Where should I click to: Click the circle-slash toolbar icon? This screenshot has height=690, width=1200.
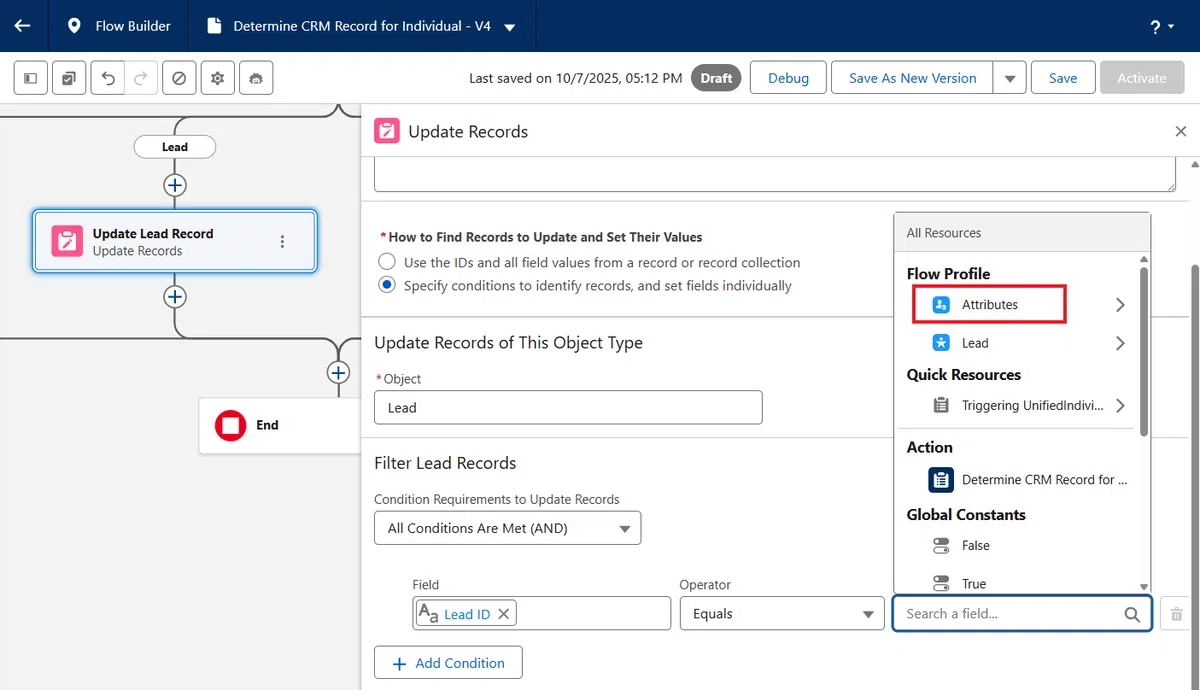coord(179,78)
